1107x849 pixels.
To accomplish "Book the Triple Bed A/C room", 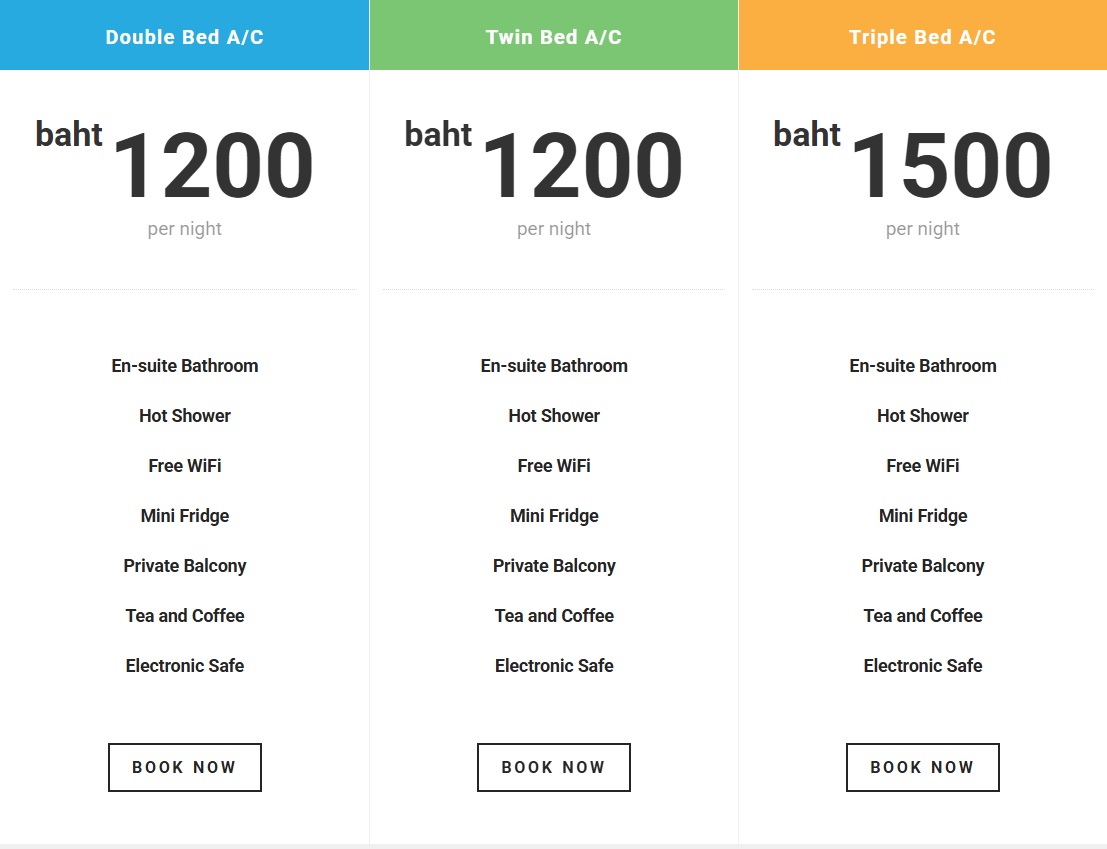I will coord(922,767).
